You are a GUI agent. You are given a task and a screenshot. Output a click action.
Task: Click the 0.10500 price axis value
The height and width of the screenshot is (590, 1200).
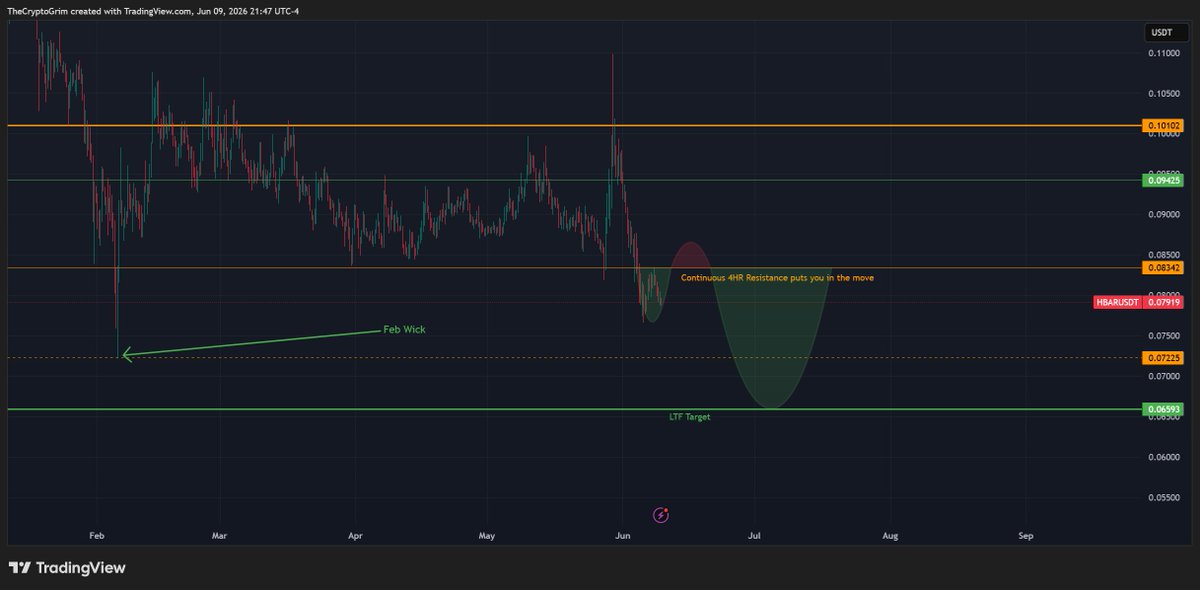click(x=1163, y=93)
